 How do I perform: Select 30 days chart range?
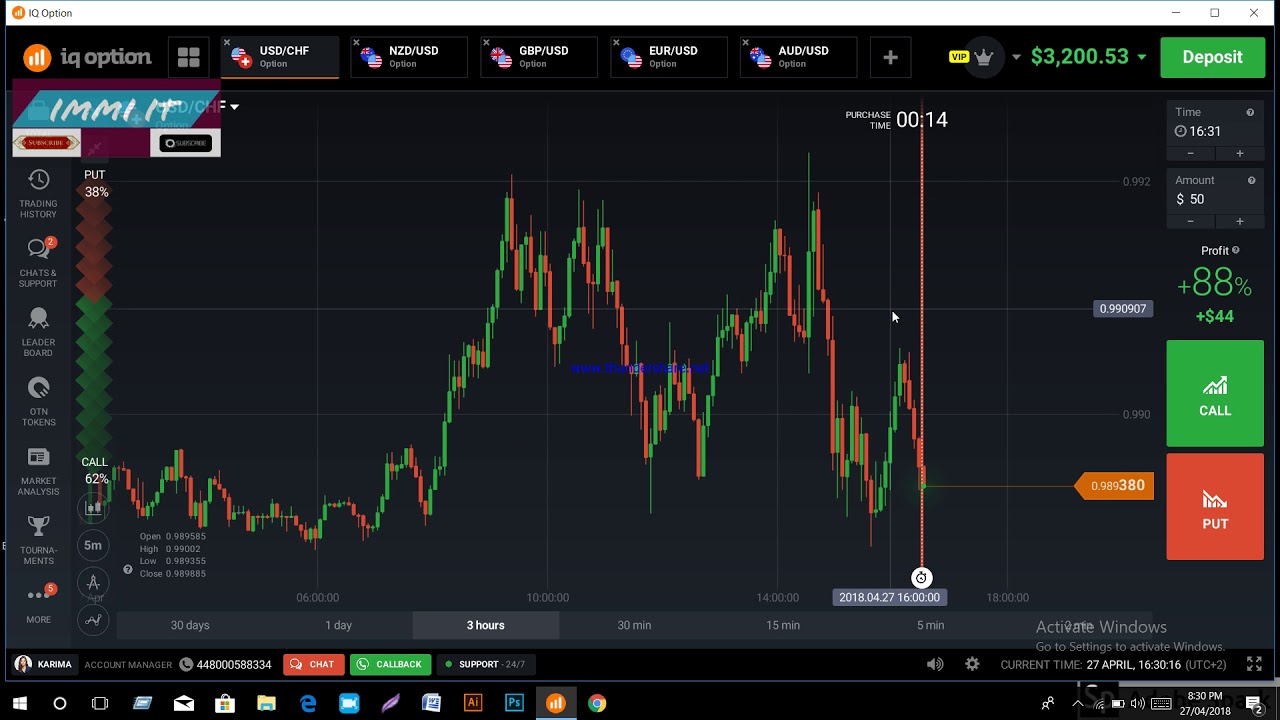tap(190, 625)
